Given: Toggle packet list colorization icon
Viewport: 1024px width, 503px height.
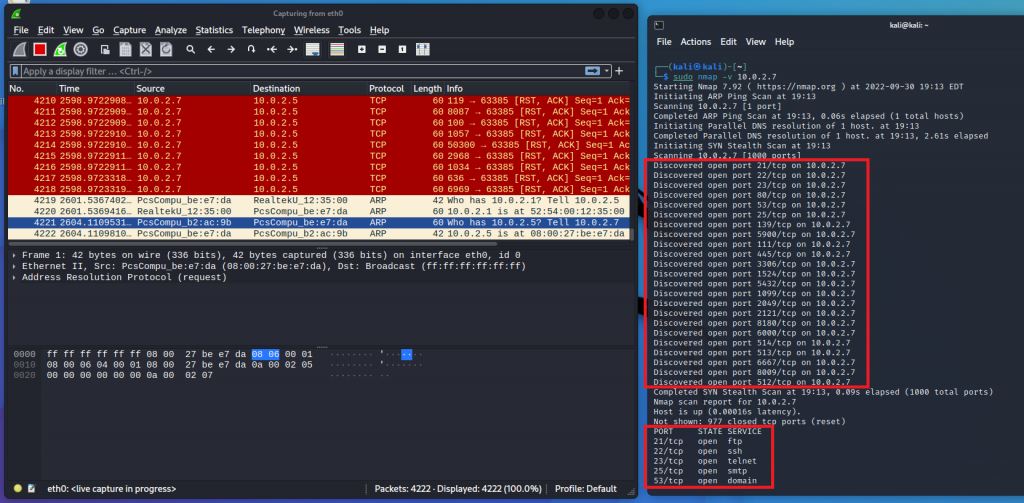Looking at the screenshot, I should pyautogui.click(x=337, y=49).
